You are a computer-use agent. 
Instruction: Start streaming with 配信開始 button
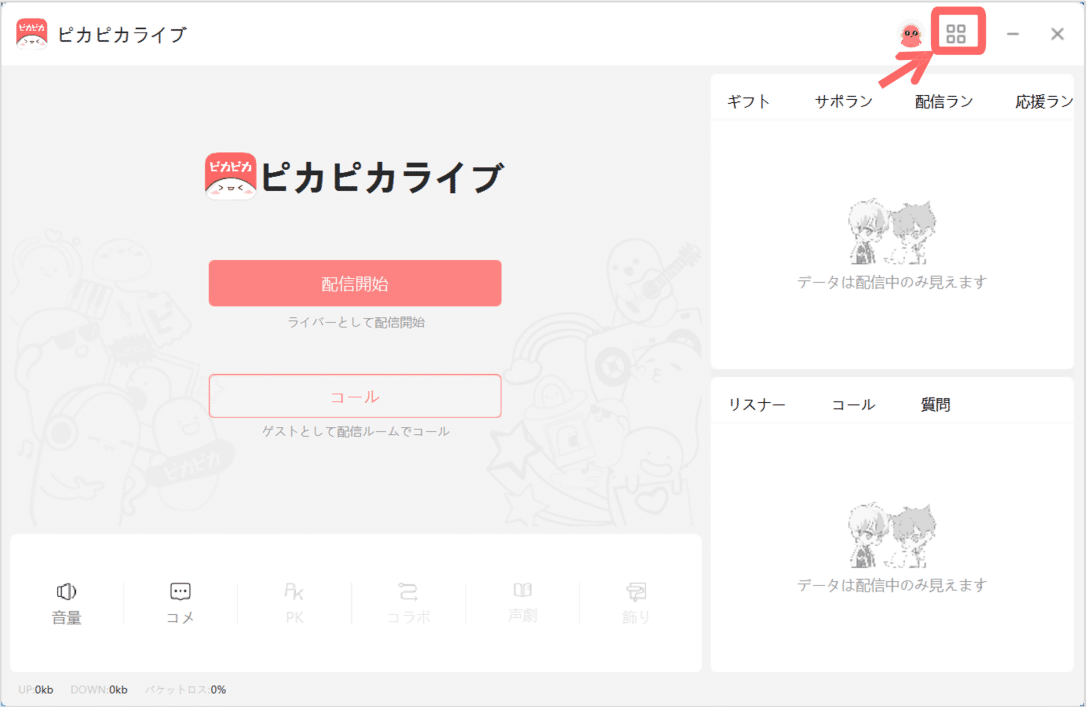[355, 283]
